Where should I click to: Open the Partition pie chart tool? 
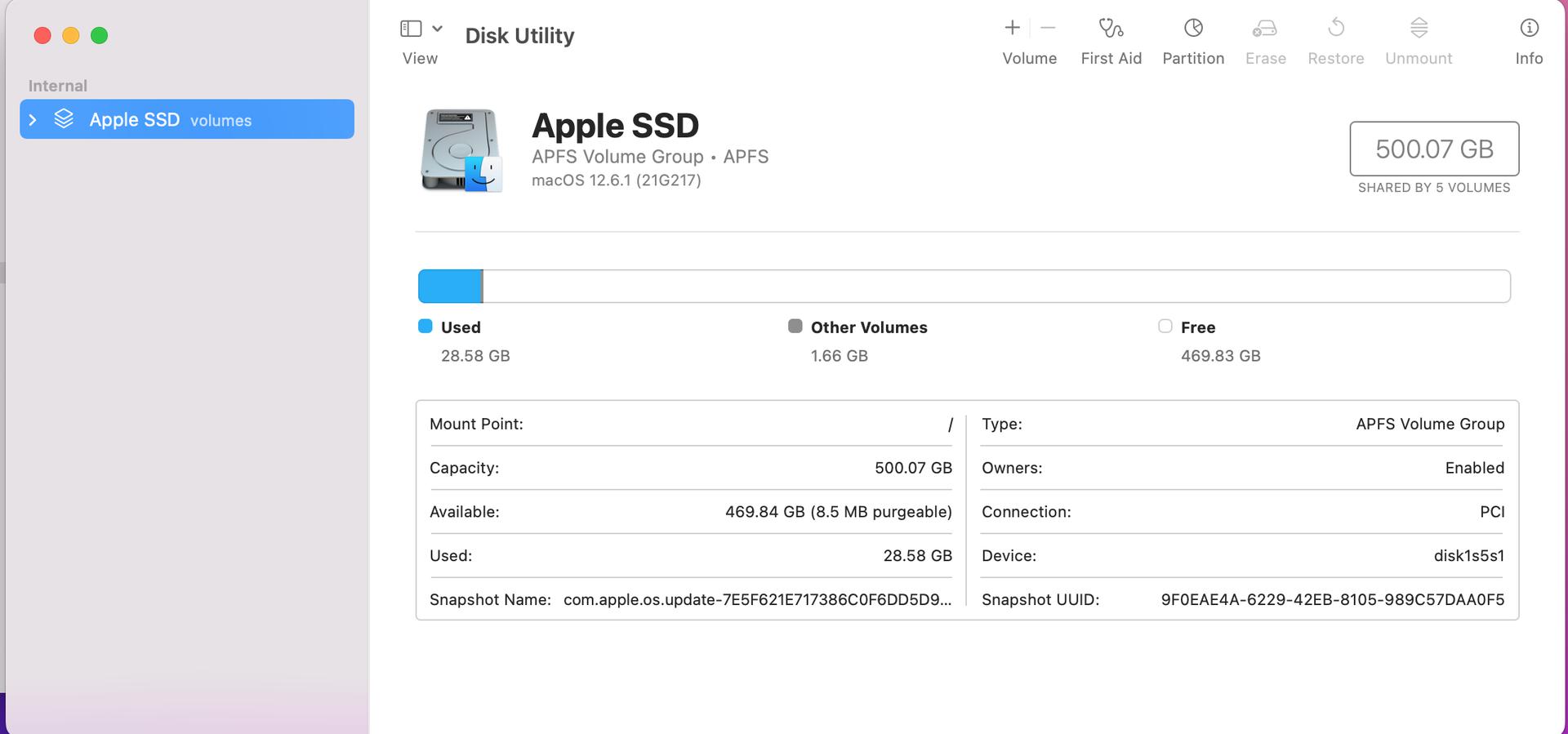click(1193, 29)
